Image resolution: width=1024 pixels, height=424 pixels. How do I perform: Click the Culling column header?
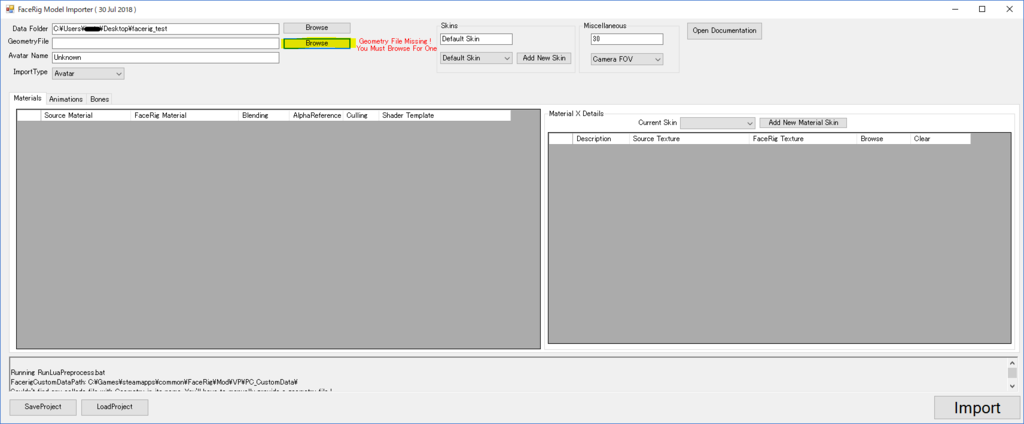361,116
